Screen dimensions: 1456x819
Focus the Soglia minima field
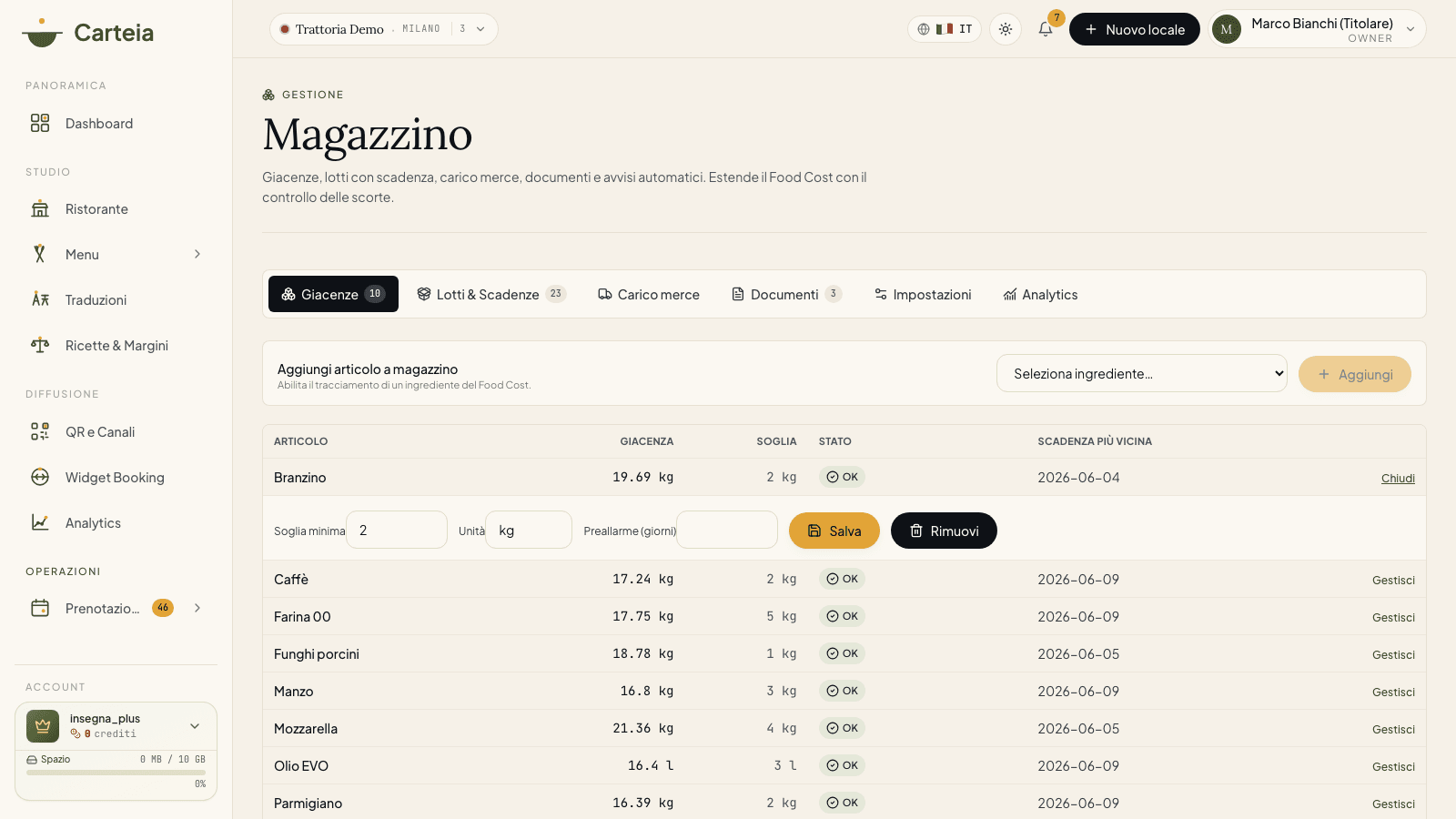(x=397, y=530)
